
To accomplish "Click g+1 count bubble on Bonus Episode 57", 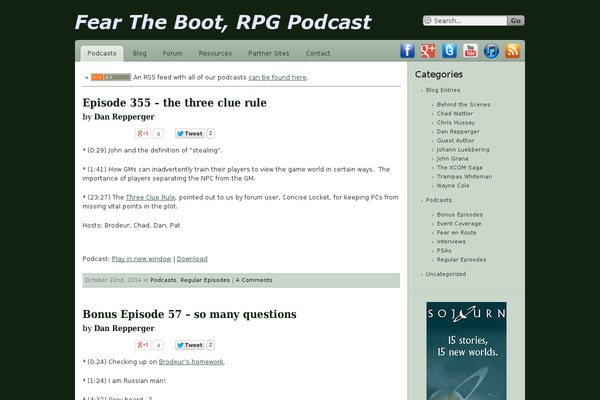I will [158, 345].
